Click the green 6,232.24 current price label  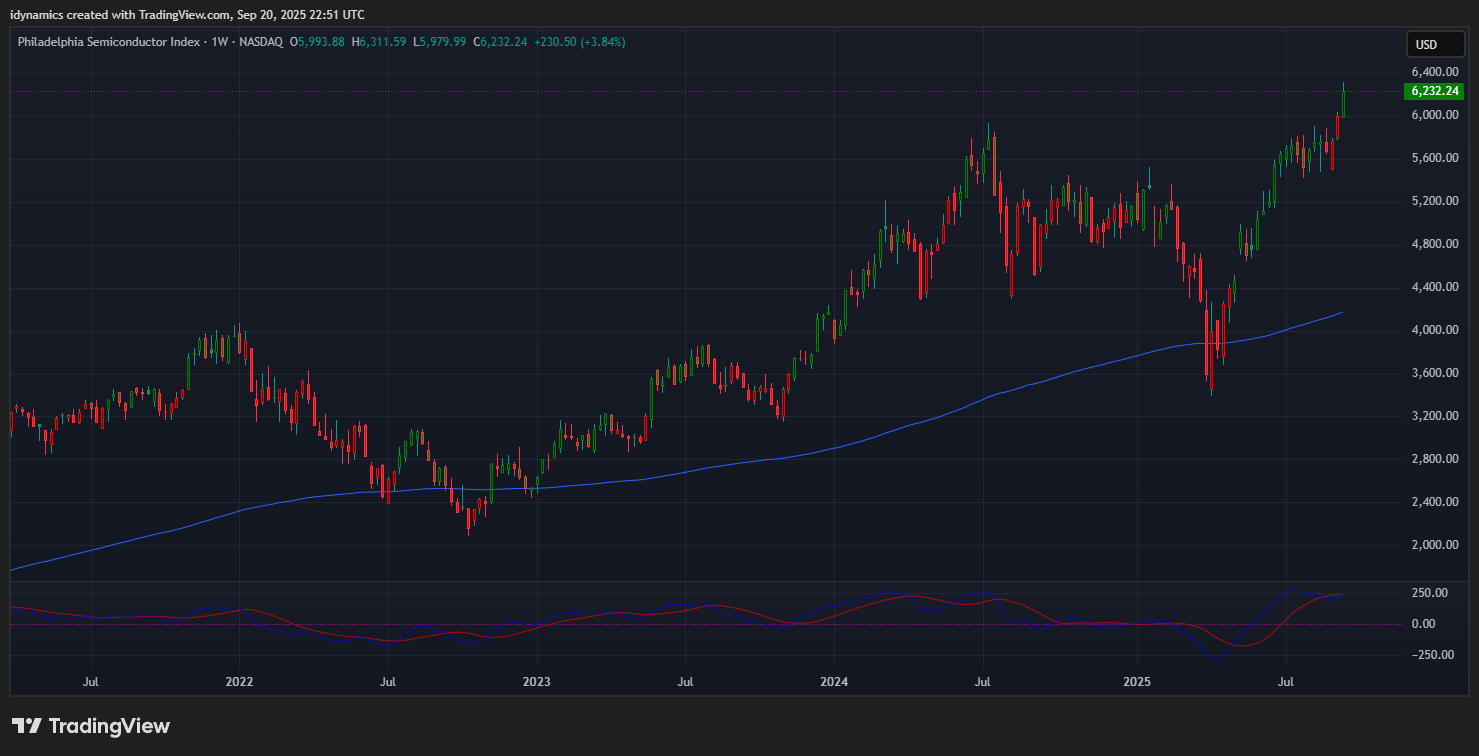tap(1434, 91)
